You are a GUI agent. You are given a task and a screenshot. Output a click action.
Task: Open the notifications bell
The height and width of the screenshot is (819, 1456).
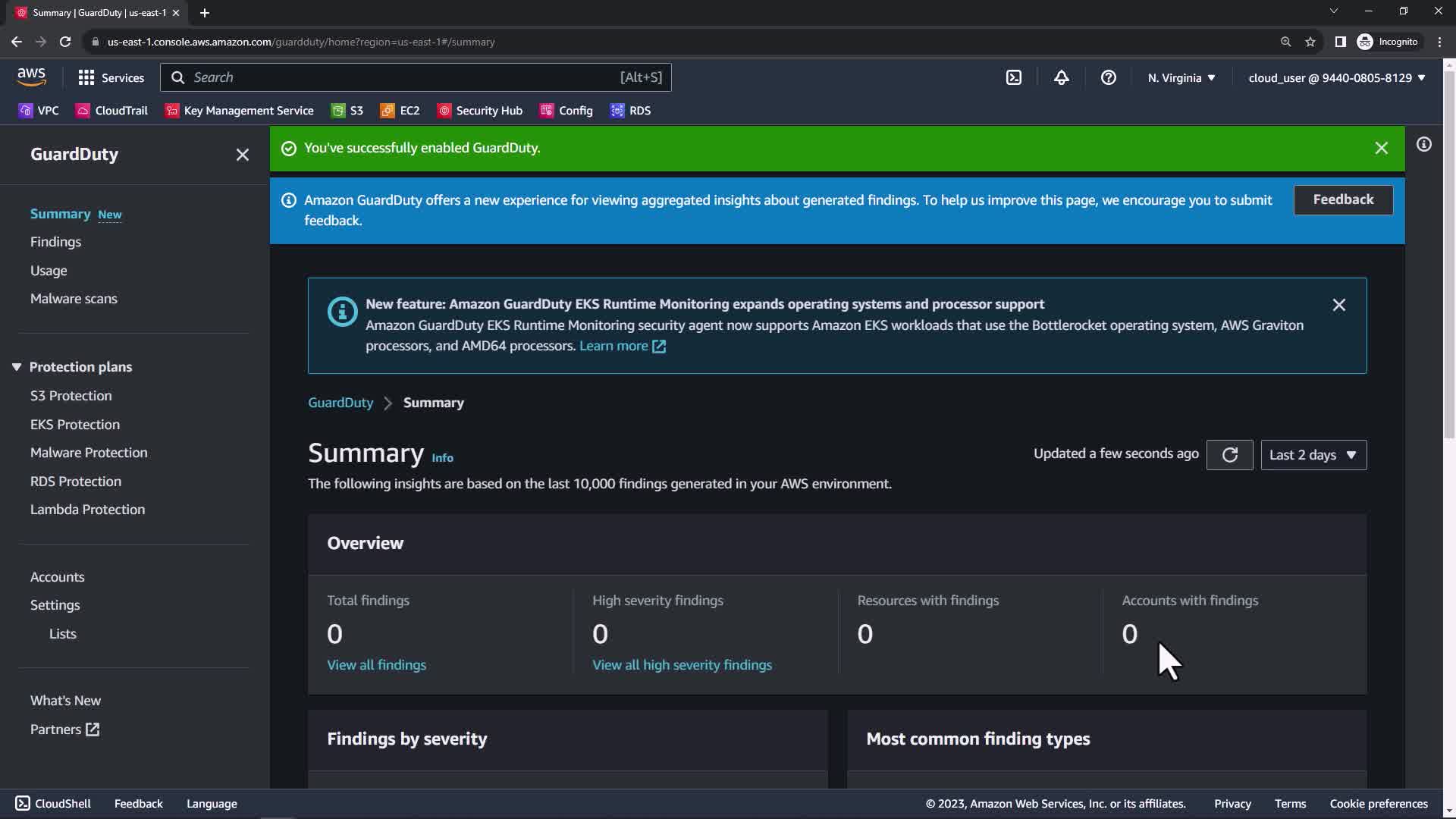click(1061, 77)
